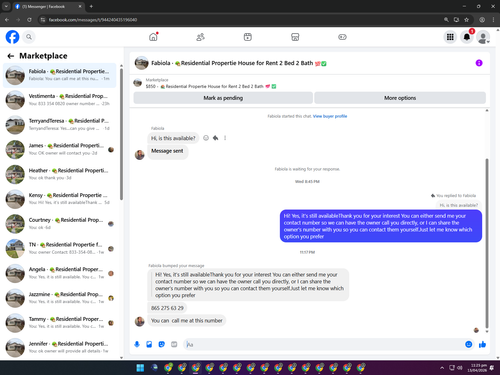Choose a GIF in the composer

tap(174, 344)
